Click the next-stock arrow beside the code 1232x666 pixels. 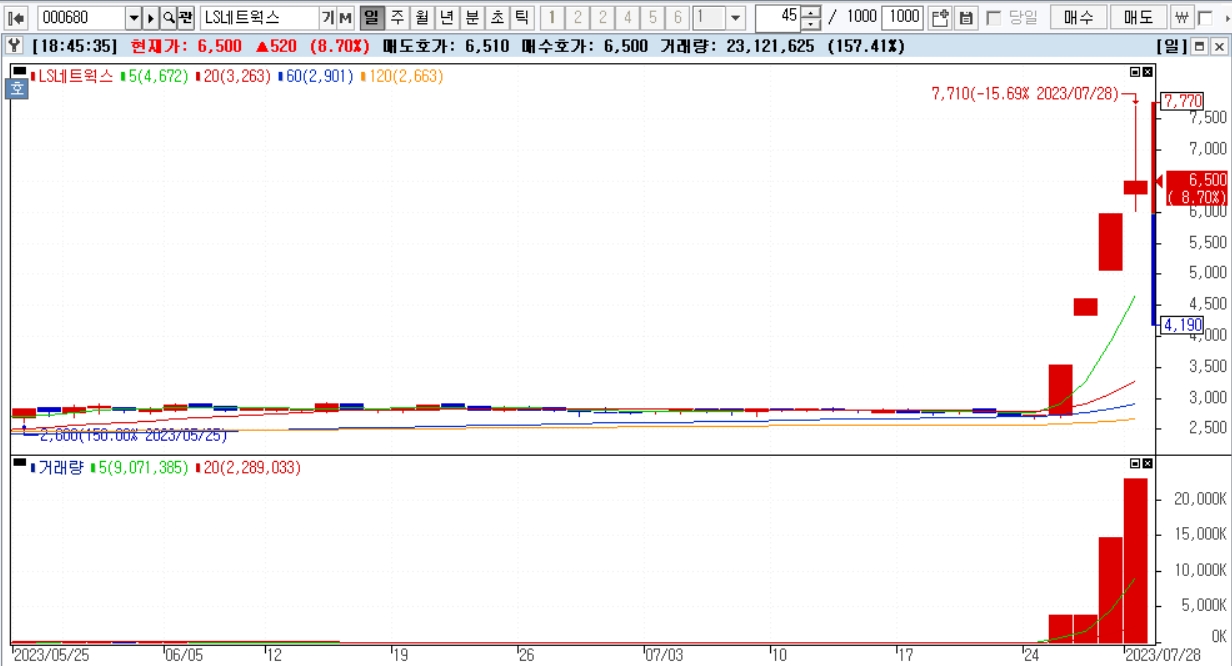tap(151, 17)
